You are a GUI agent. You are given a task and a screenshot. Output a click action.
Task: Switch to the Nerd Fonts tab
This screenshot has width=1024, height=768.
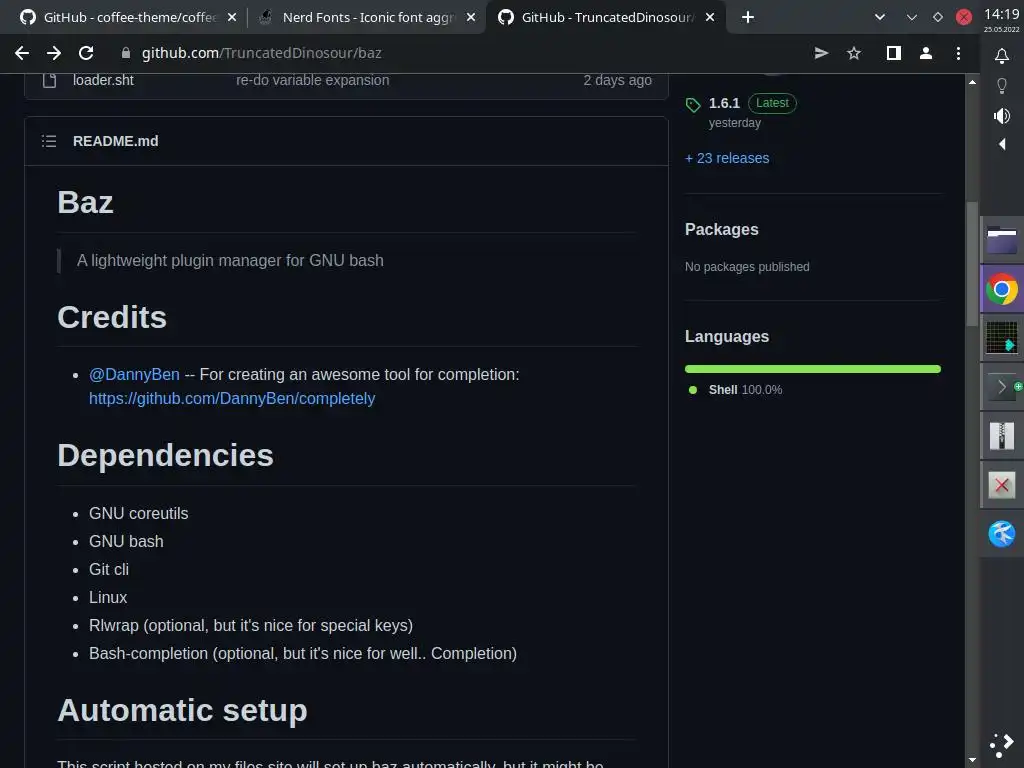[x=366, y=18]
